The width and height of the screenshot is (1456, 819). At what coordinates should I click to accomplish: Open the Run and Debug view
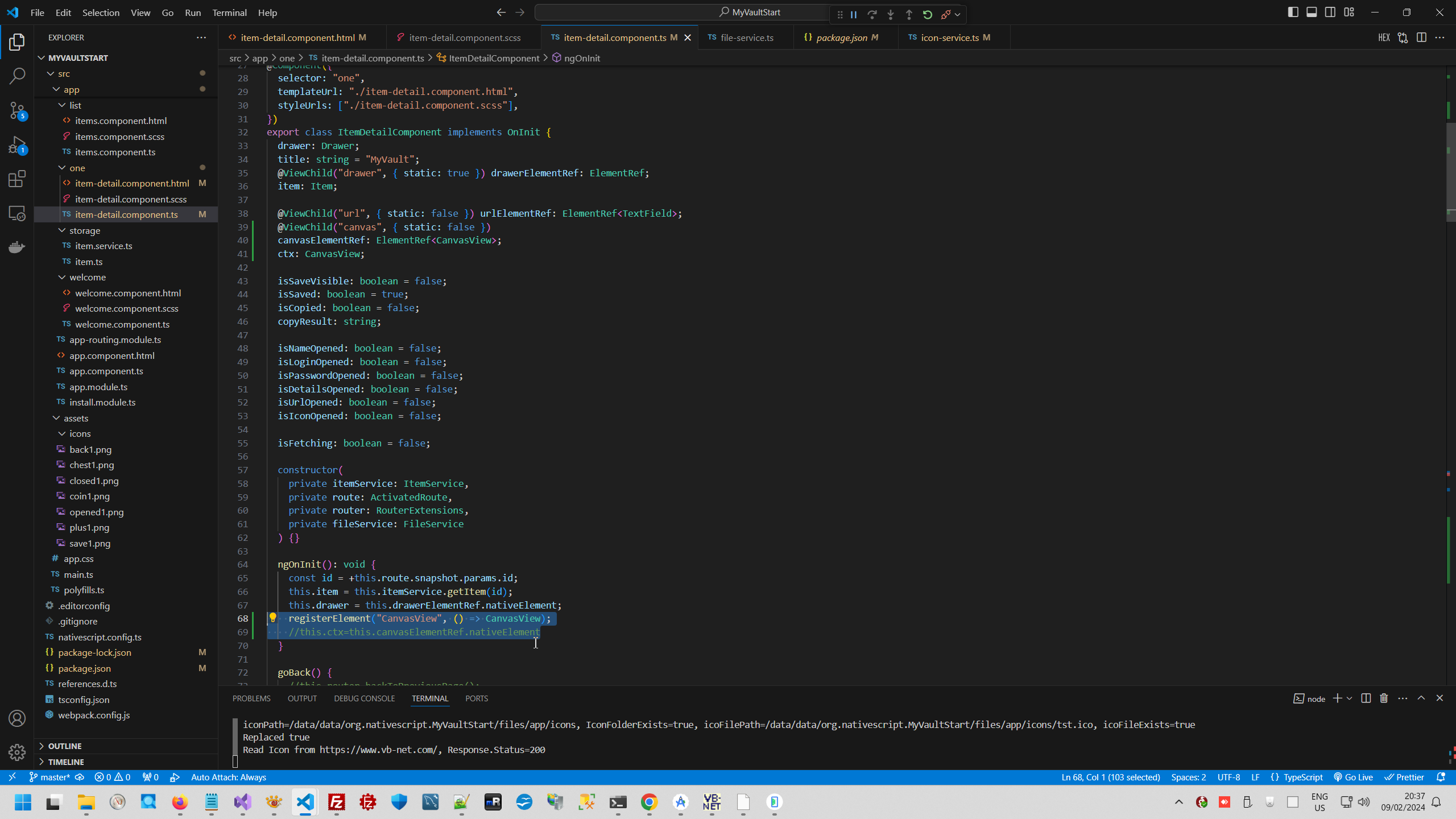point(16,145)
